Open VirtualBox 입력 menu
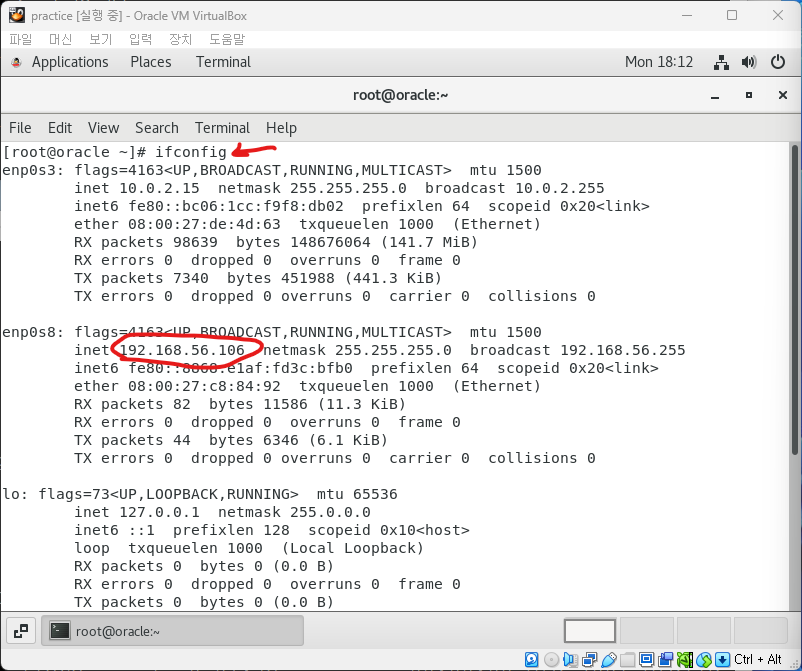 tap(141, 39)
